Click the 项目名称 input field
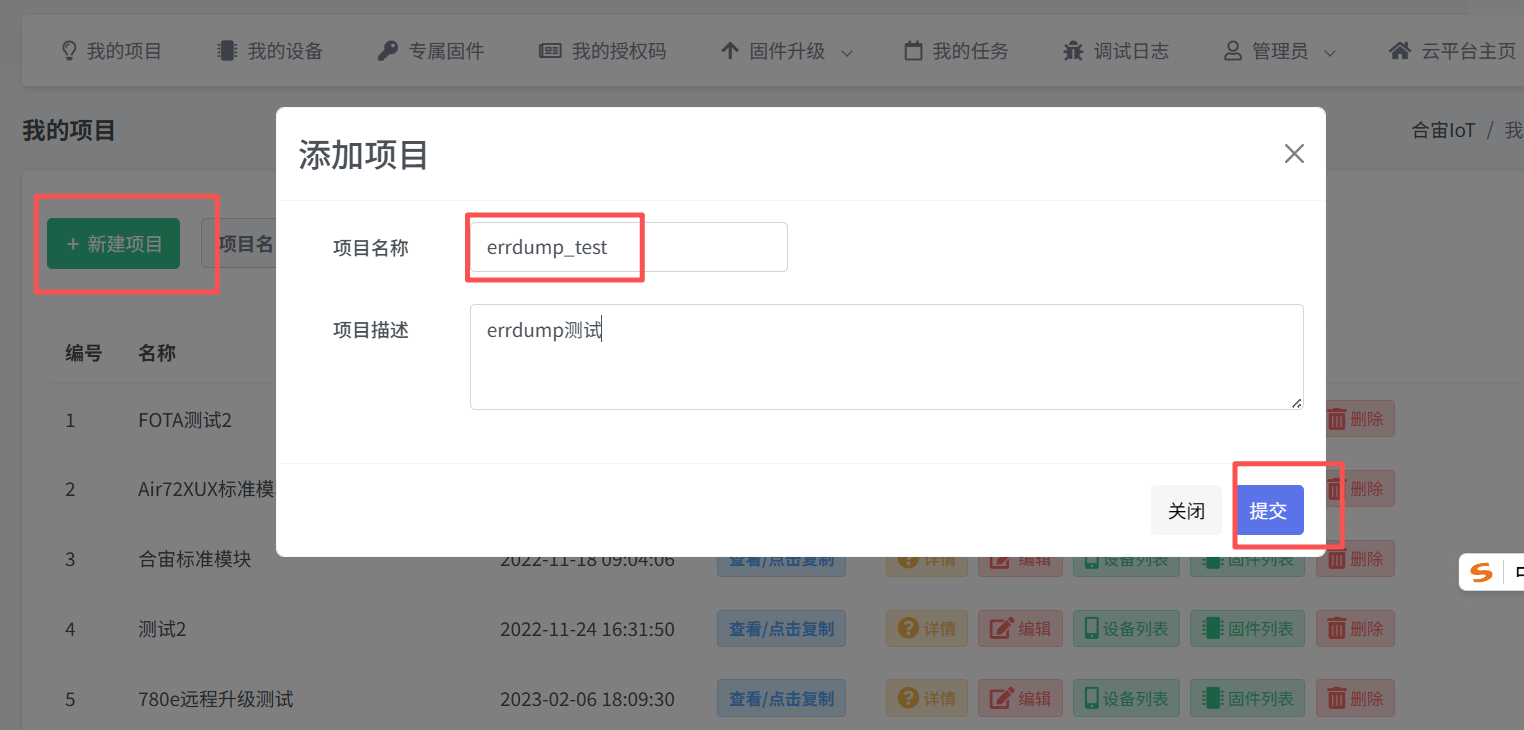The height and width of the screenshot is (730, 1524). [628, 247]
